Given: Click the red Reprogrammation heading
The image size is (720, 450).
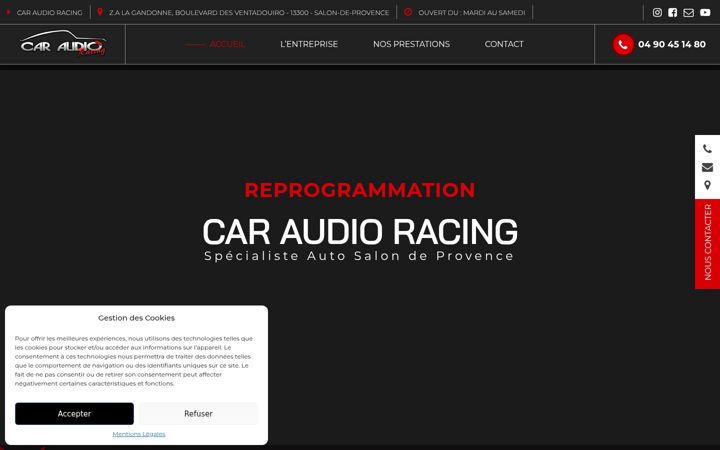Looking at the screenshot, I should 360,190.
